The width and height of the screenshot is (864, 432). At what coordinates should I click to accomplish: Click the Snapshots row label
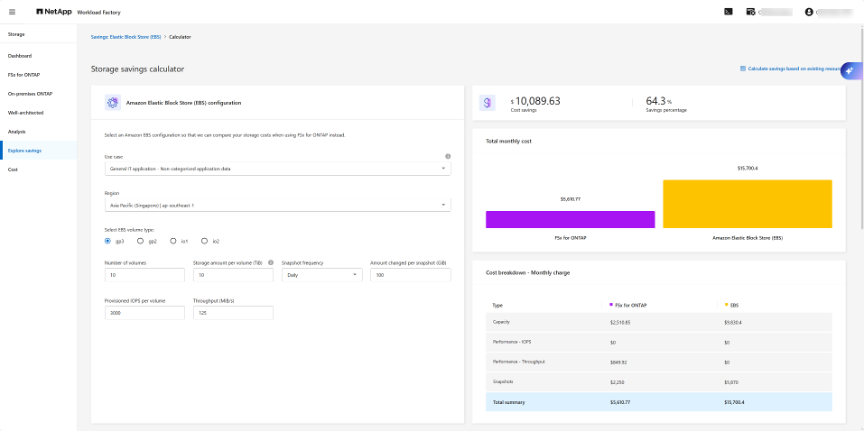[x=503, y=381]
